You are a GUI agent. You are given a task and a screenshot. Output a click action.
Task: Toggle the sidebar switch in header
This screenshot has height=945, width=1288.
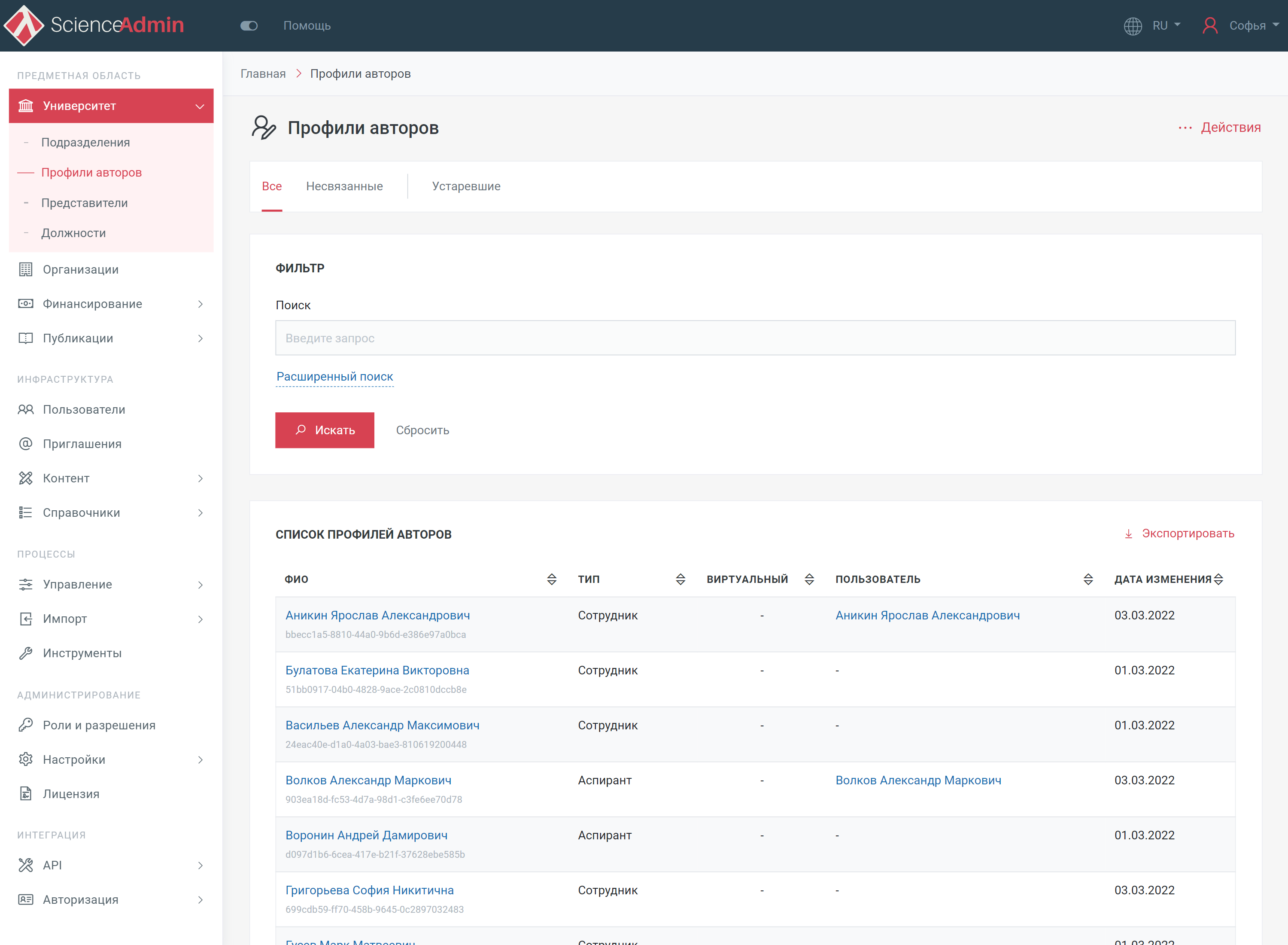click(x=249, y=26)
